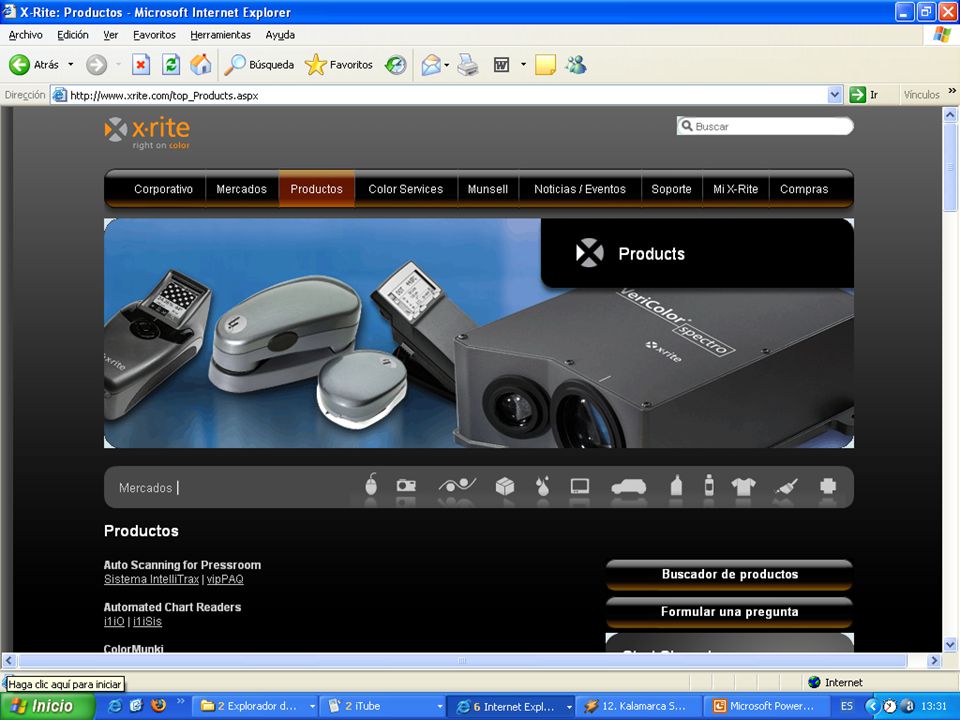
Task: Select the paintbrush coatings market icon
Action: (x=786, y=487)
